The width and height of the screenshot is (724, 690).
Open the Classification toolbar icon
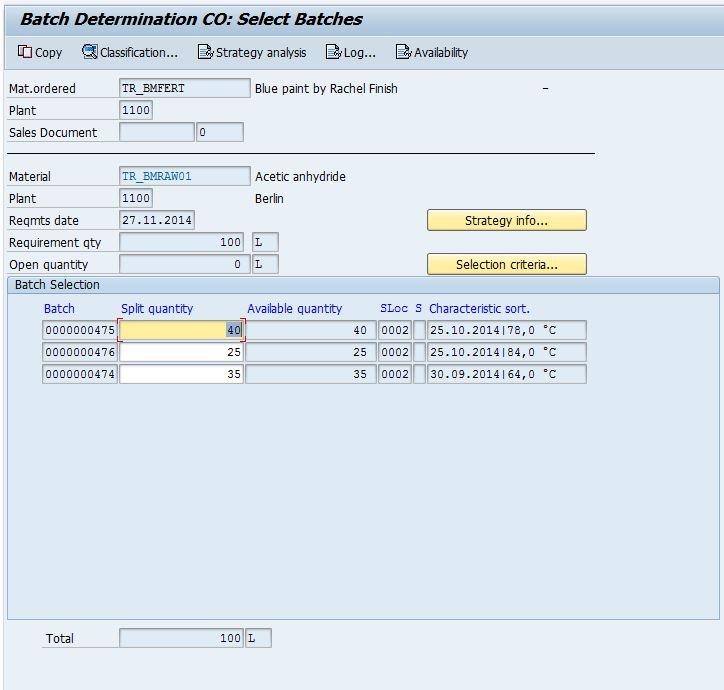90,52
